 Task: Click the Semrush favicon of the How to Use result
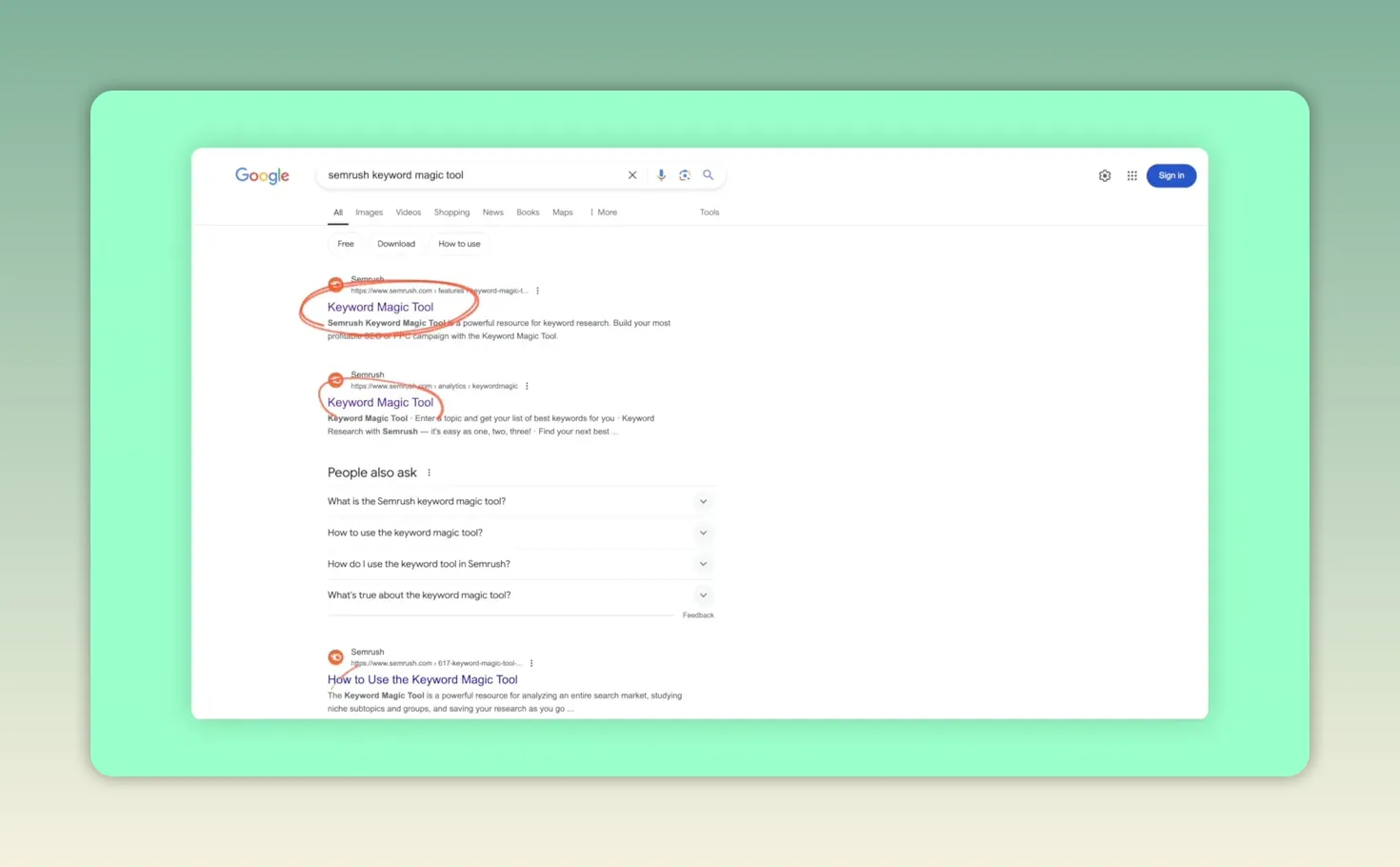[336, 657]
